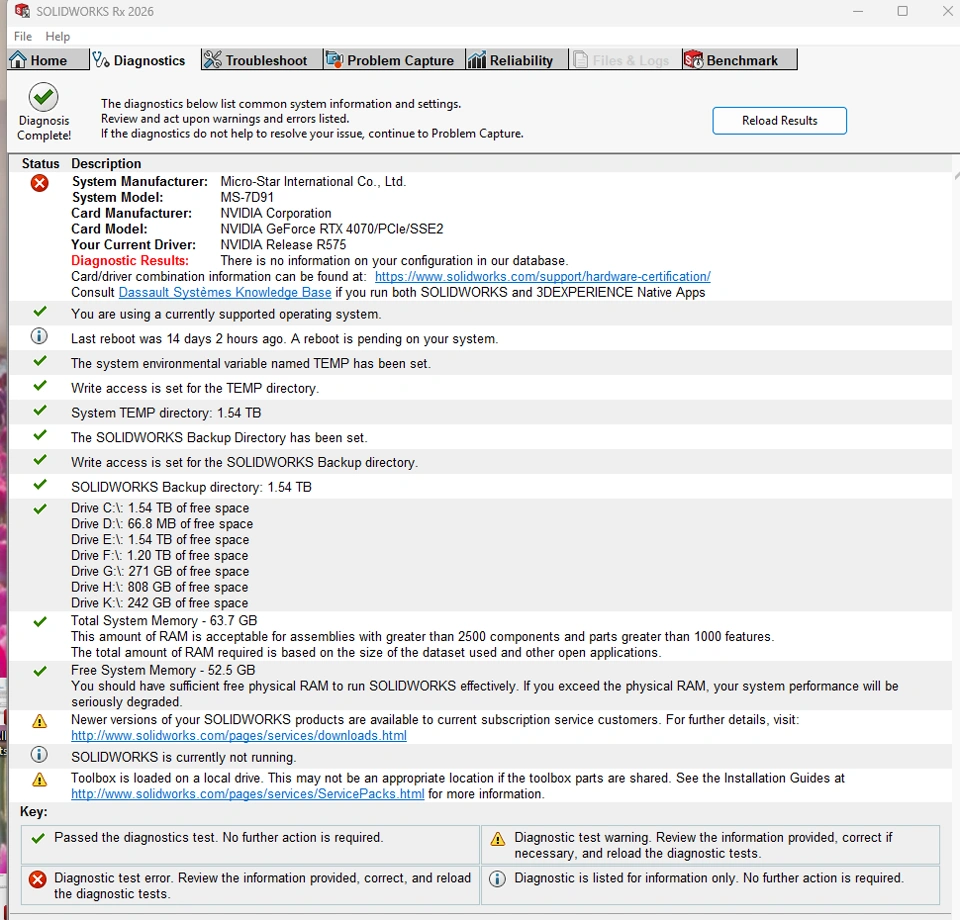This screenshot has height=920, width=960.
Task: Click the red error icon beside System Manufacturer
Action: (39, 182)
